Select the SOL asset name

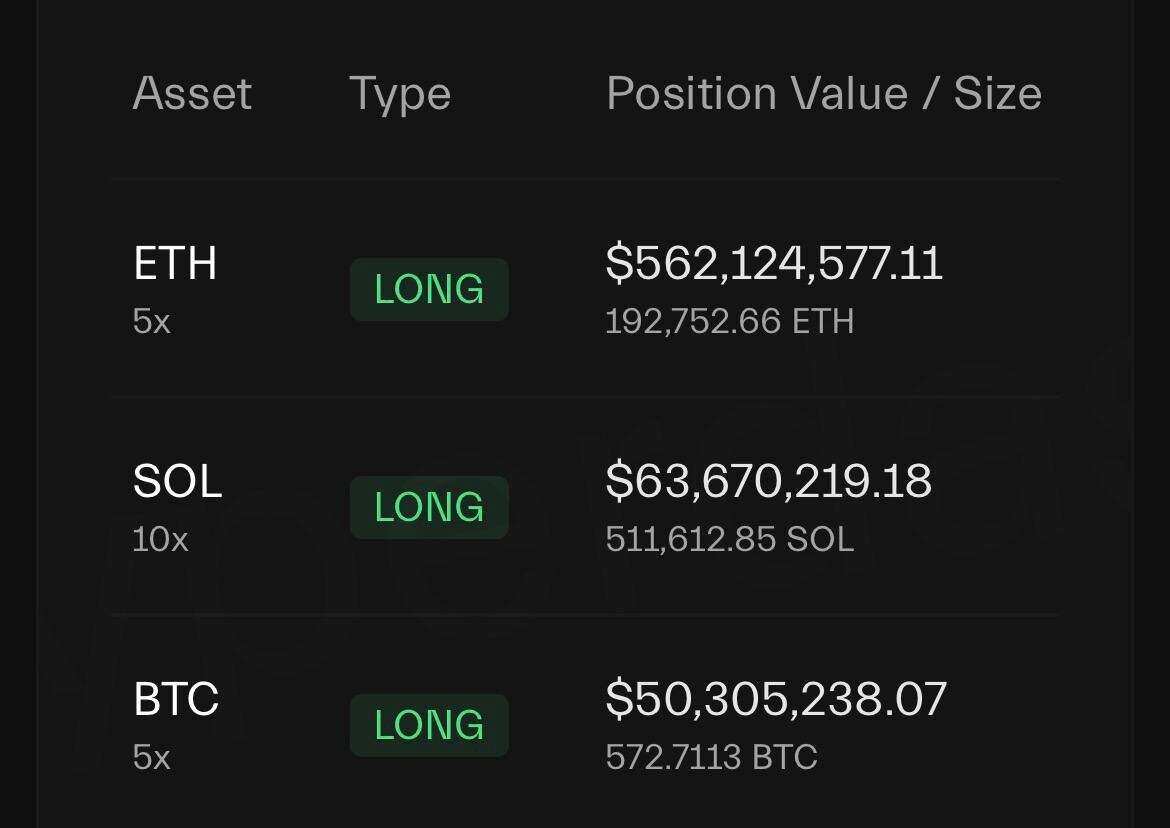[178, 481]
